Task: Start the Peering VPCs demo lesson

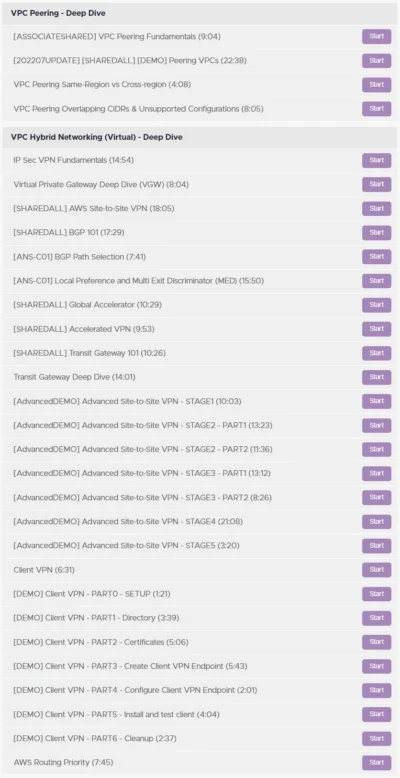Action: tap(376, 61)
